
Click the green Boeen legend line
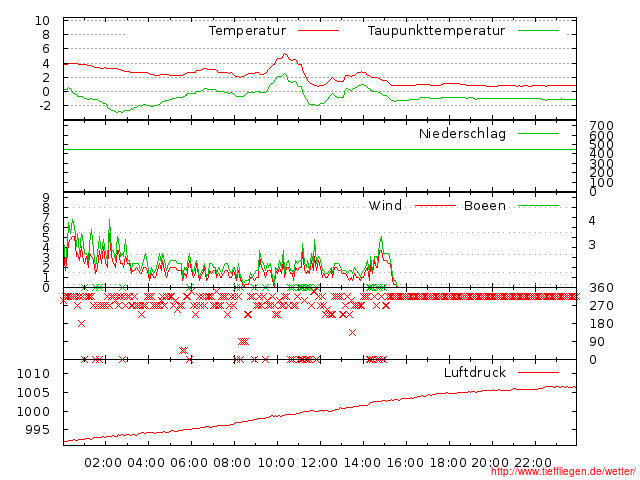pos(538,206)
